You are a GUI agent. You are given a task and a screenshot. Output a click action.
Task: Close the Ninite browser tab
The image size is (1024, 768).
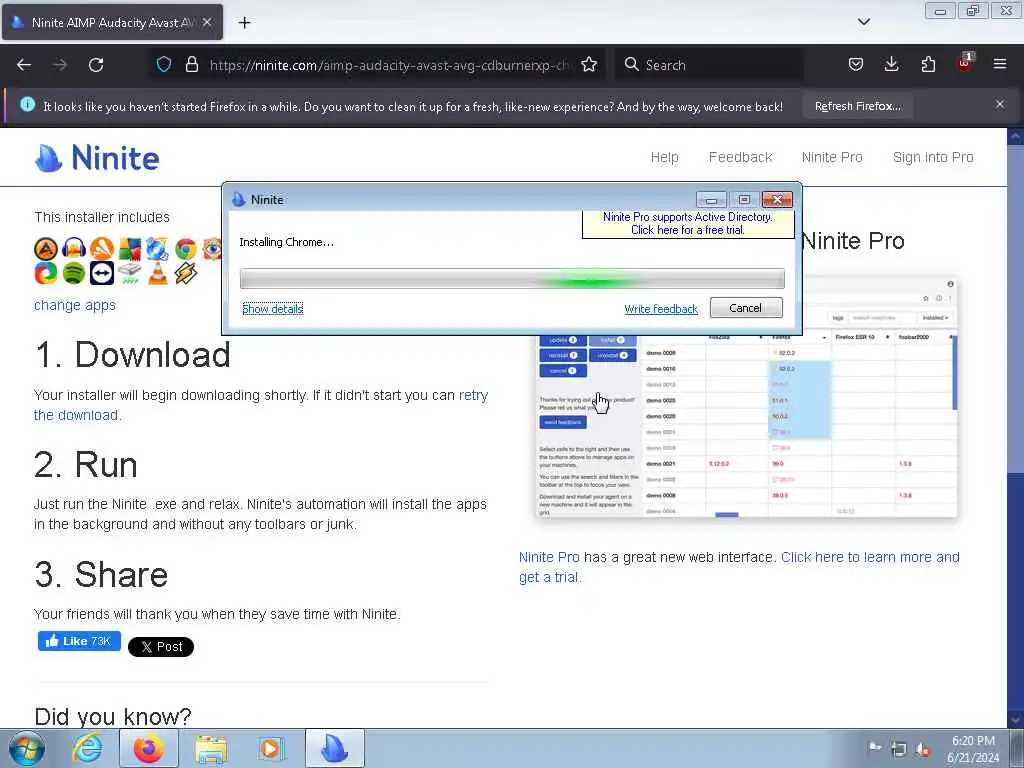click(207, 22)
